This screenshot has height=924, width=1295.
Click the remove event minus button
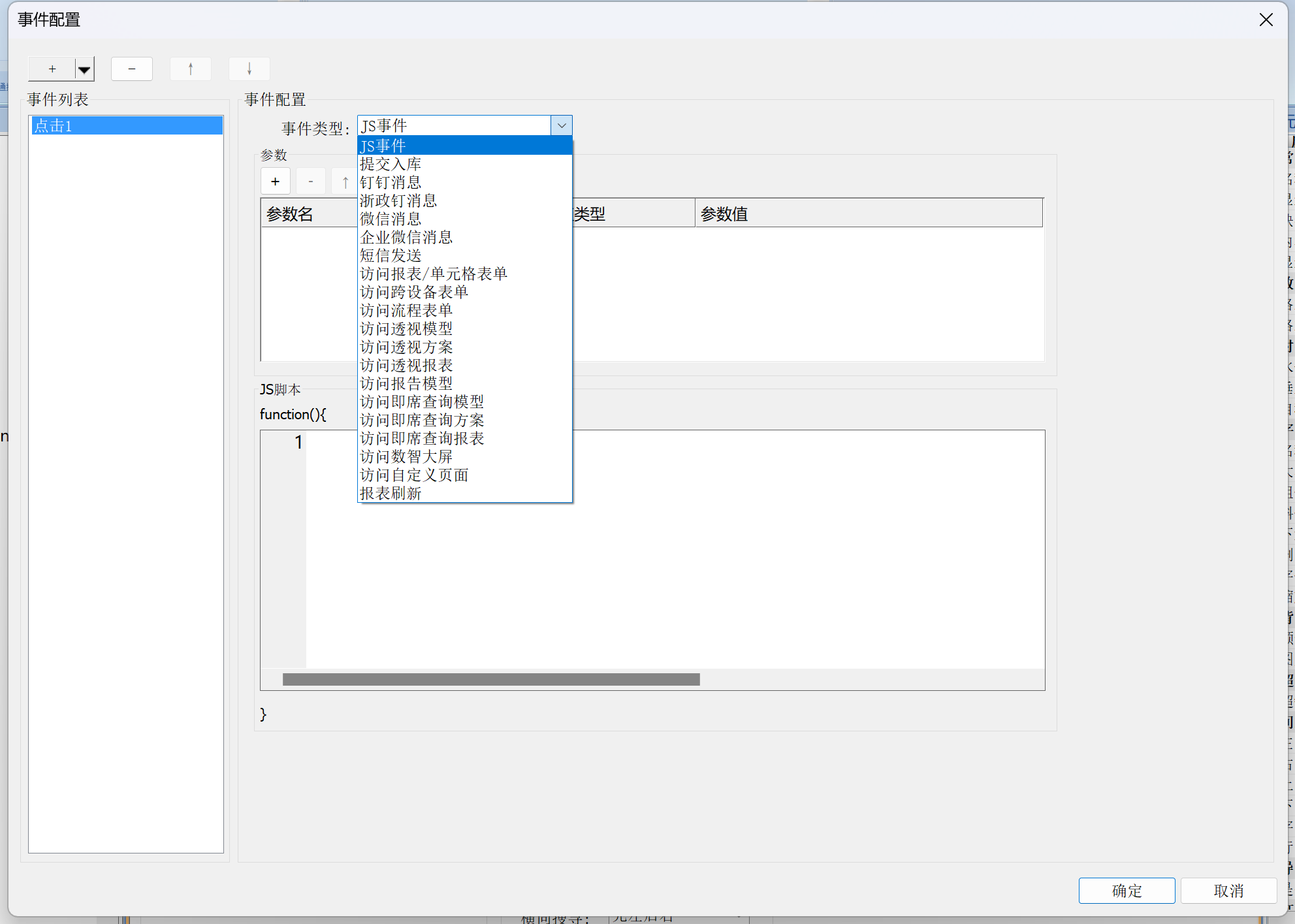tap(132, 69)
